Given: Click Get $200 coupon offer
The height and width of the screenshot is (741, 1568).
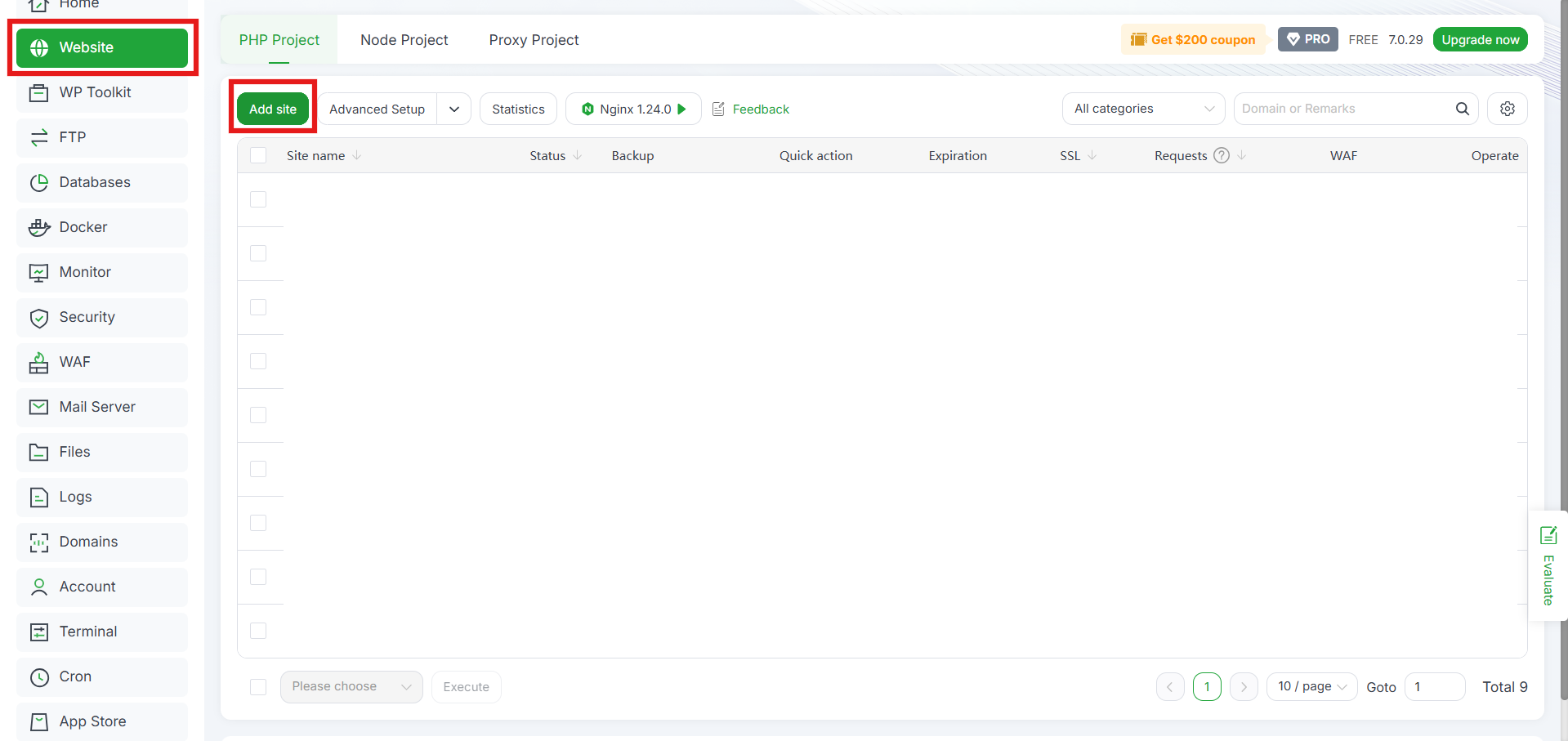Looking at the screenshot, I should 1193,39.
